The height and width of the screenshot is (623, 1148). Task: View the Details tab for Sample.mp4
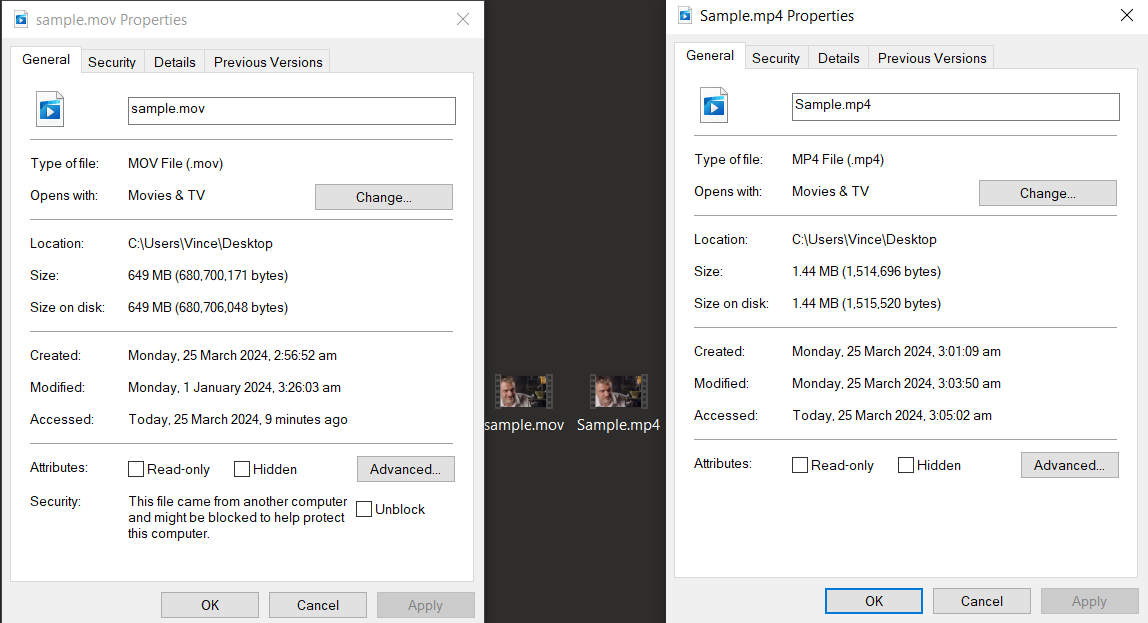click(838, 57)
